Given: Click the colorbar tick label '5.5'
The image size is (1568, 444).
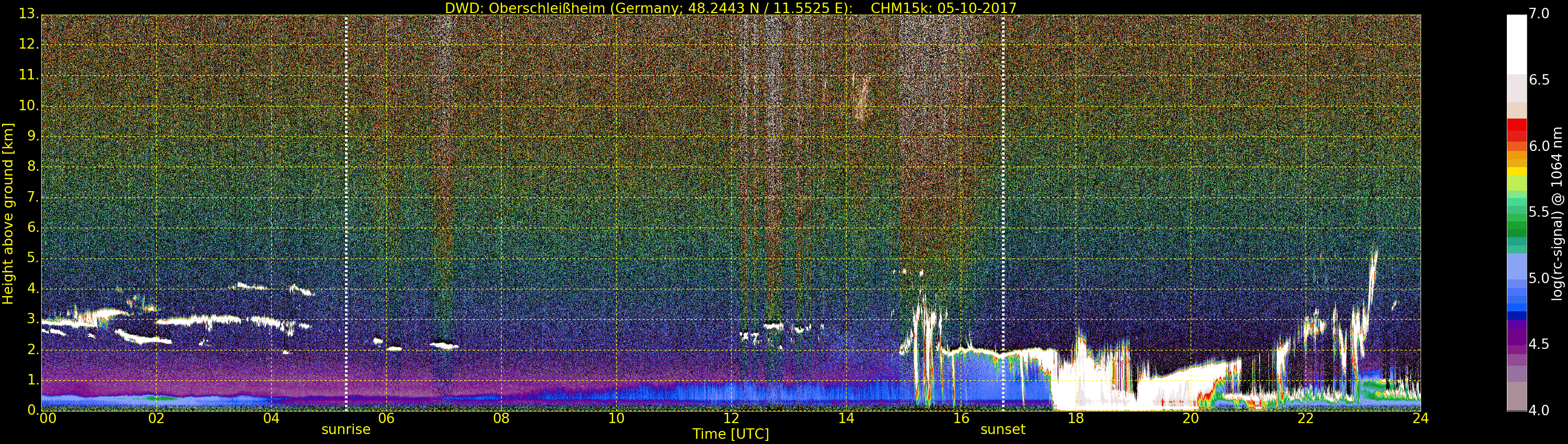Looking at the screenshot, I should click(1539, 212).
